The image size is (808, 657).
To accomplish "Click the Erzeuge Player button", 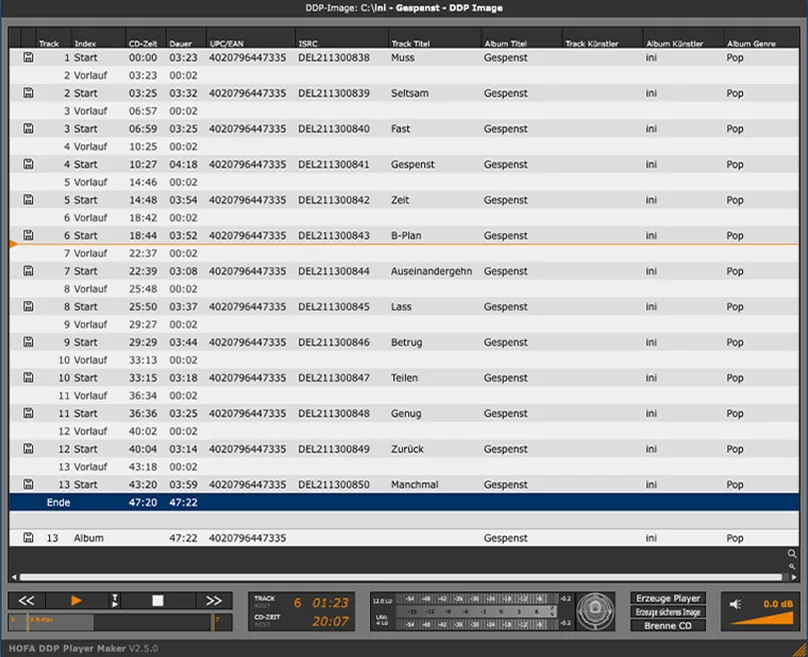I will (668, 598).
